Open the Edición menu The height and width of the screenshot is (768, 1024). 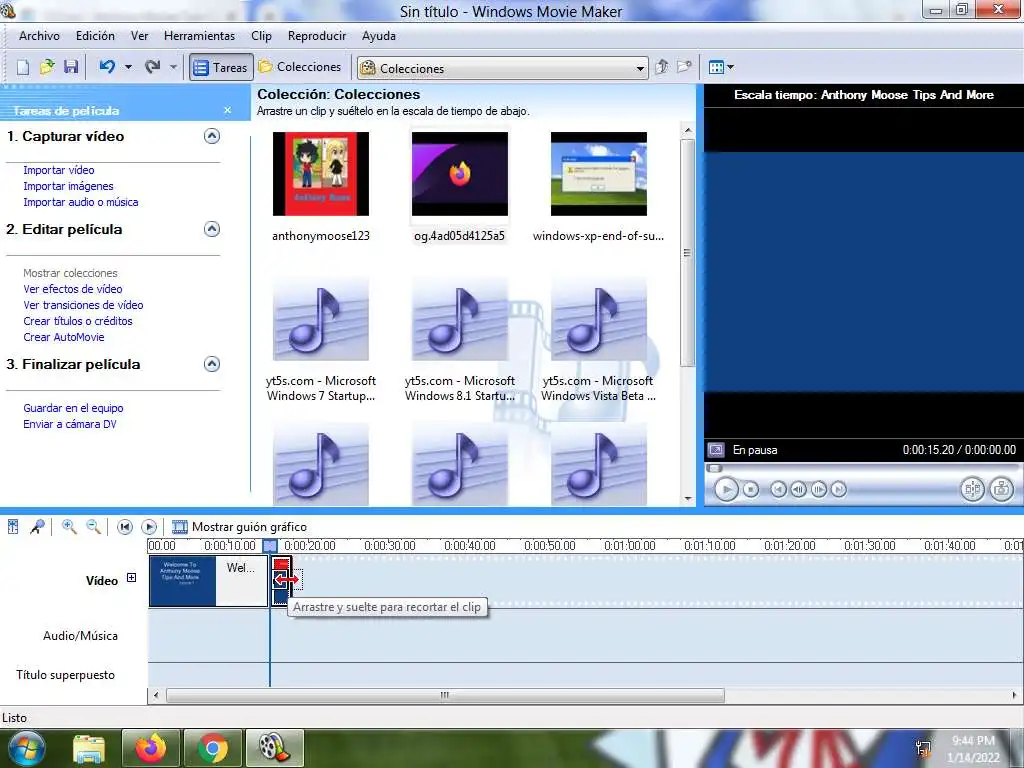pos(95,36)
